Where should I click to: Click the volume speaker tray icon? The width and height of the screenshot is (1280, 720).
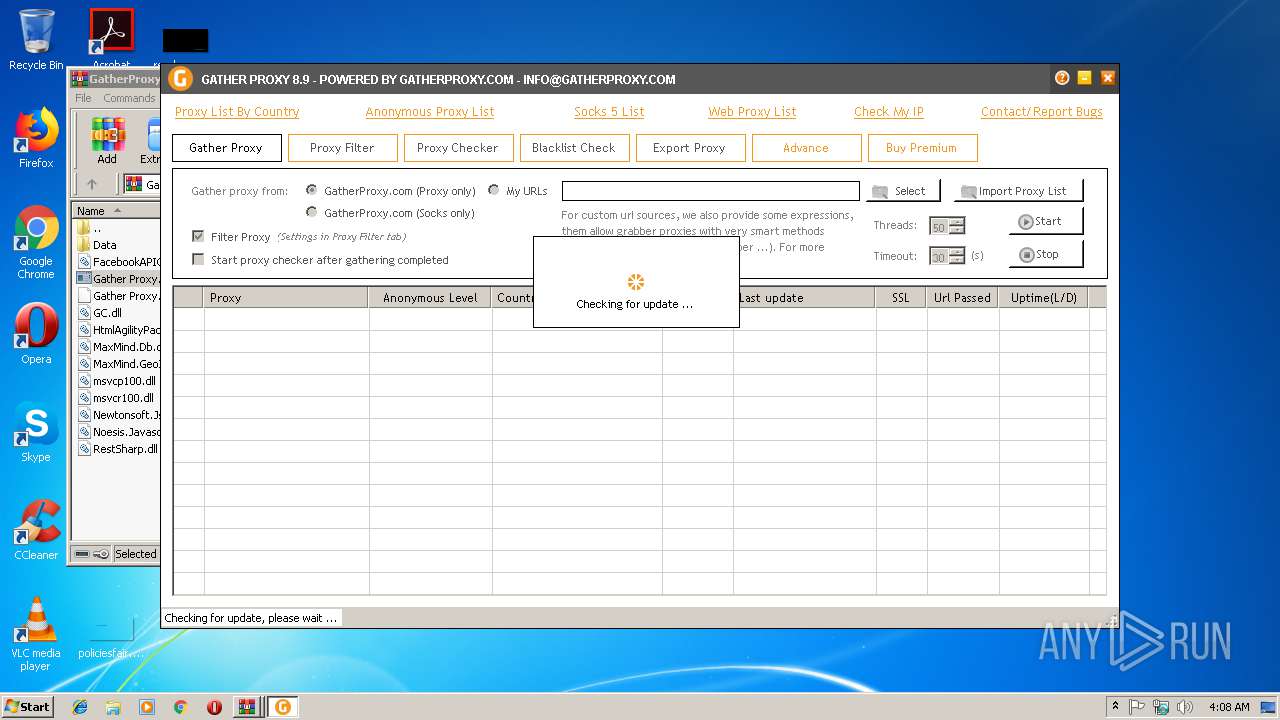(1185, 707)
